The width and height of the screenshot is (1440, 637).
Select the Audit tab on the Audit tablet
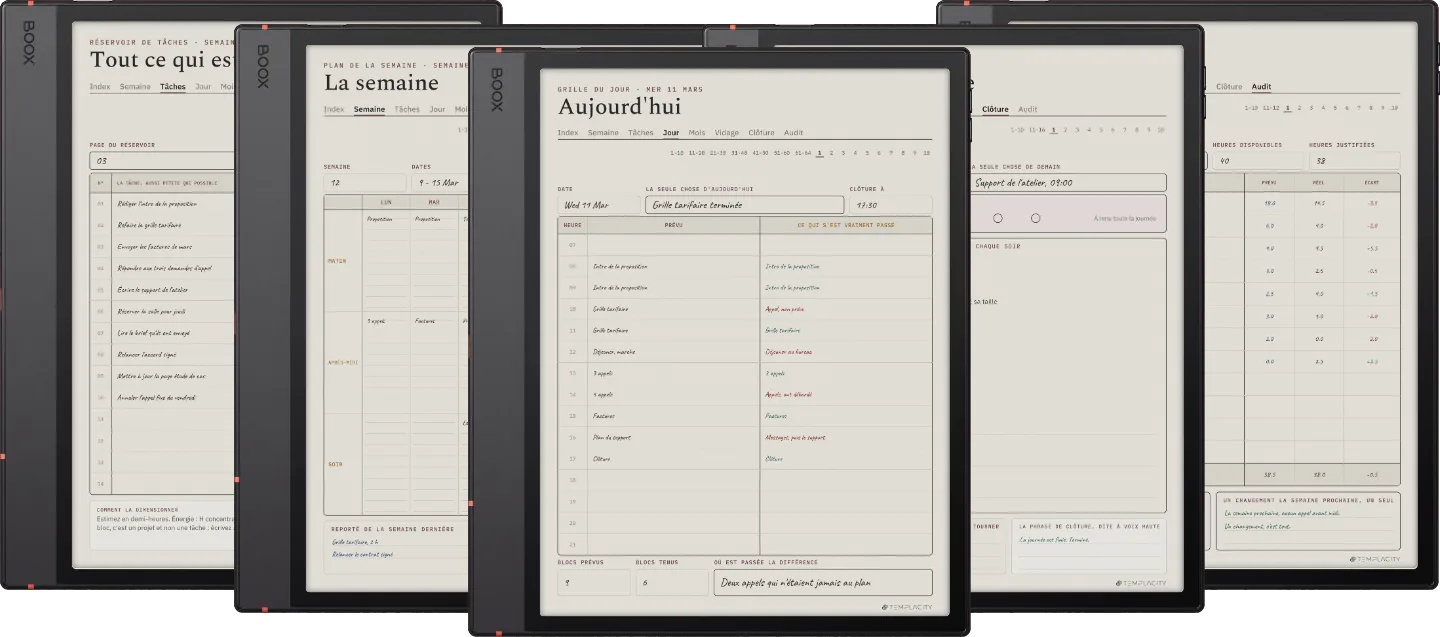pyautogui.click(x=1262, y=86)
